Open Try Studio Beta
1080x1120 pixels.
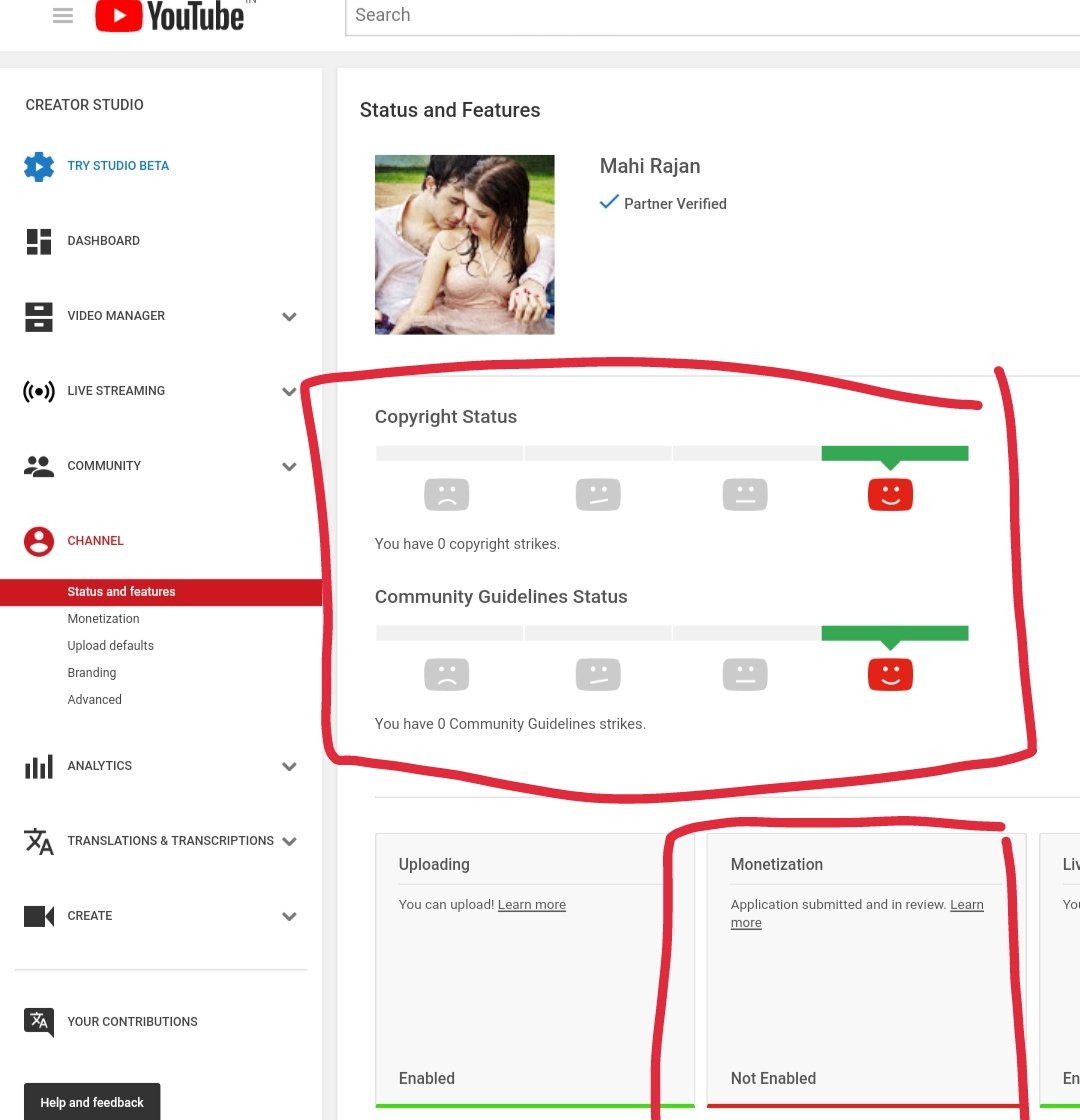(x=118, y=166)
